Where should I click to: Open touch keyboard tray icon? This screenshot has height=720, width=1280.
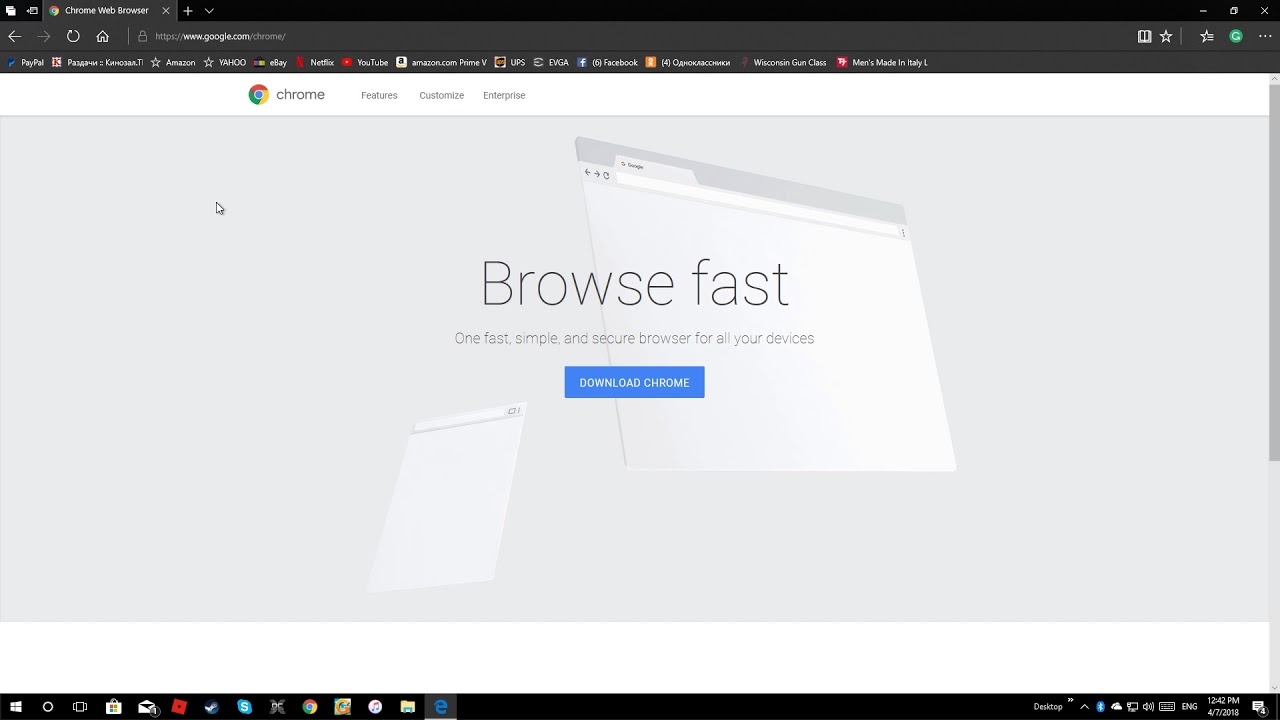(1167, 707)
